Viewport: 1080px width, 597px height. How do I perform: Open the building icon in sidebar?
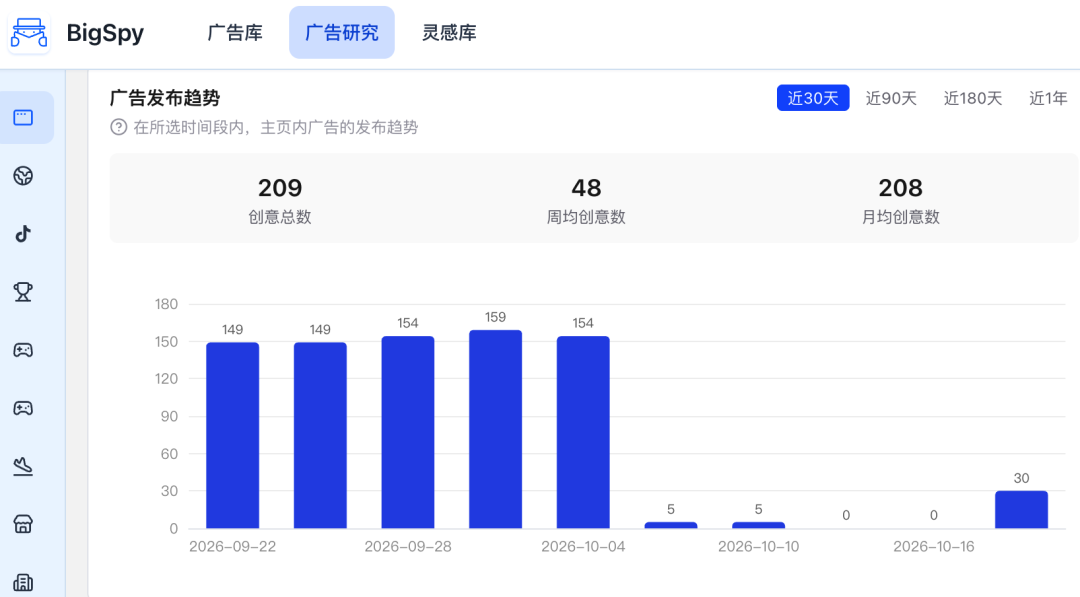click(x=23, y=583)
